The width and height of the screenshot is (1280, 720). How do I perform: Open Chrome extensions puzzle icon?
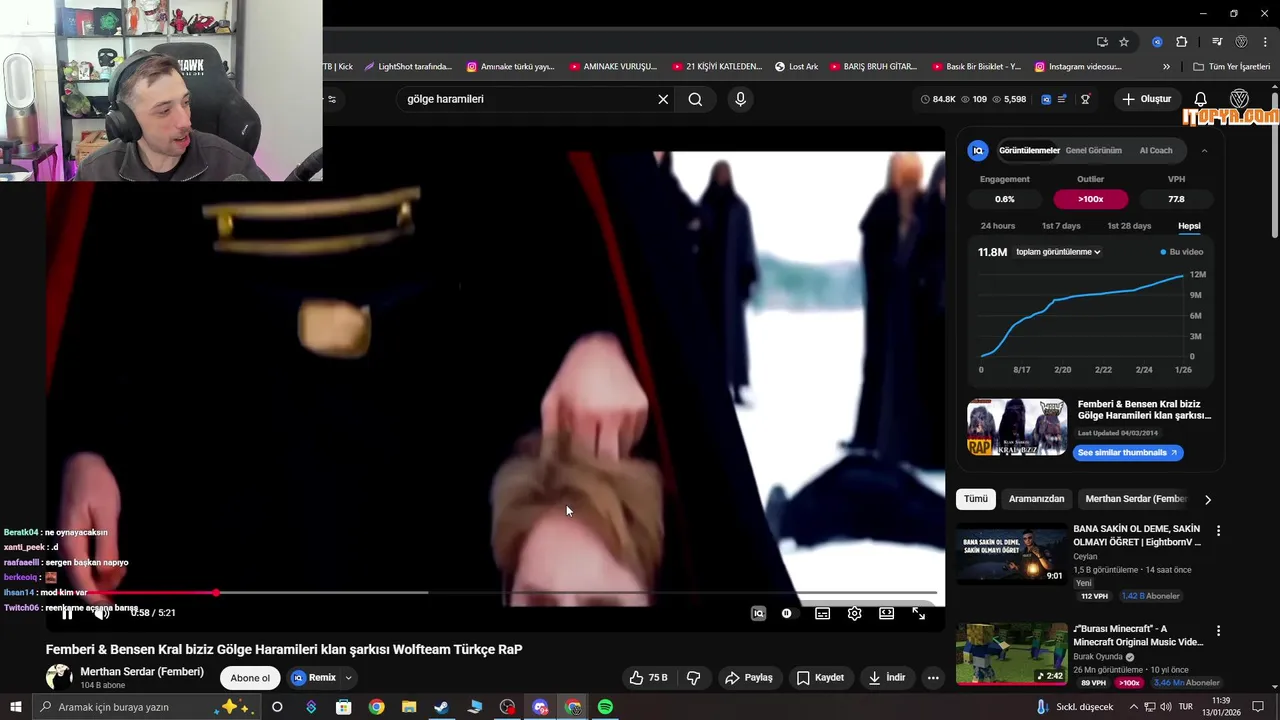1182,42
